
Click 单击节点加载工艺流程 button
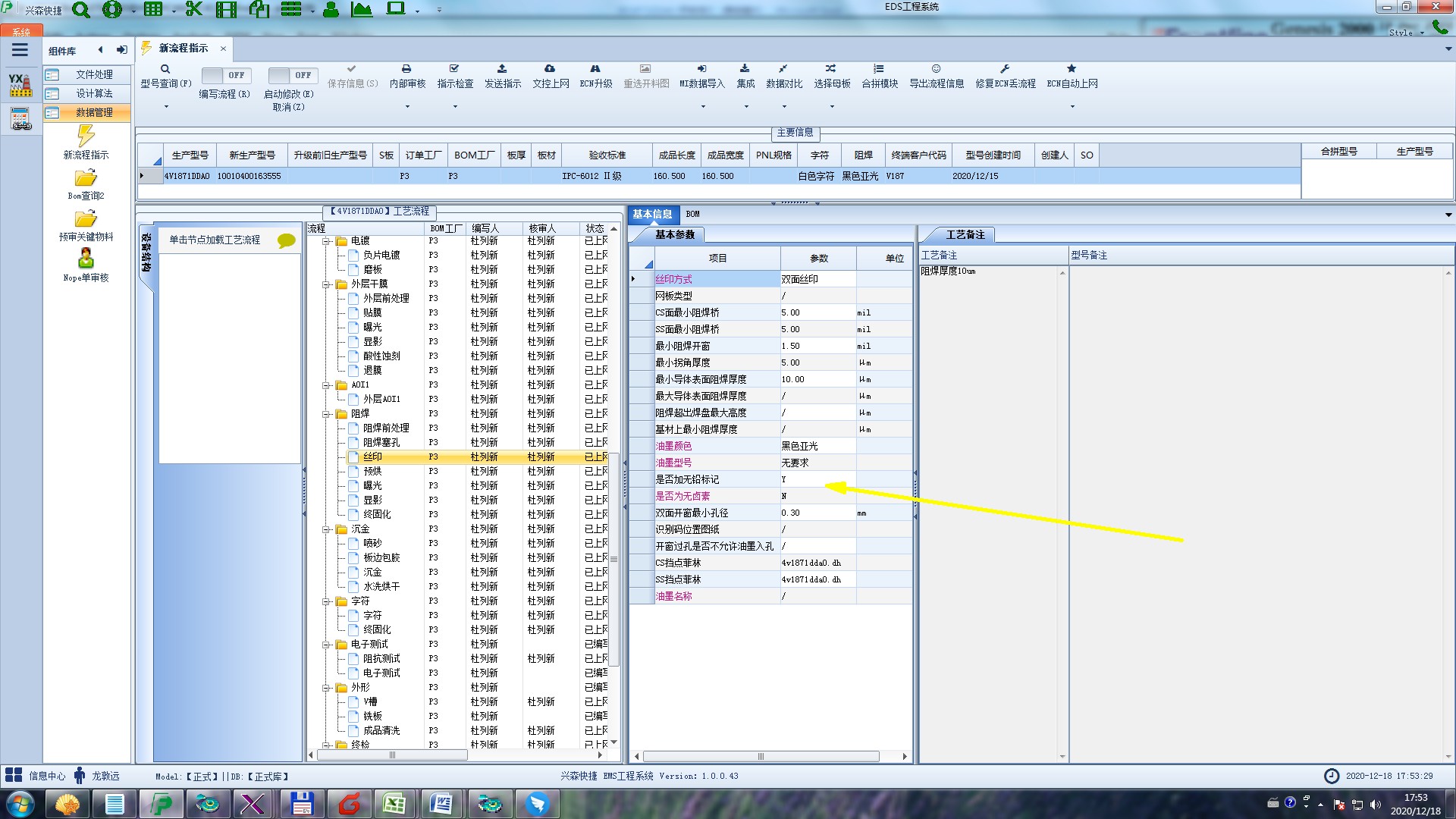(215, 240)
